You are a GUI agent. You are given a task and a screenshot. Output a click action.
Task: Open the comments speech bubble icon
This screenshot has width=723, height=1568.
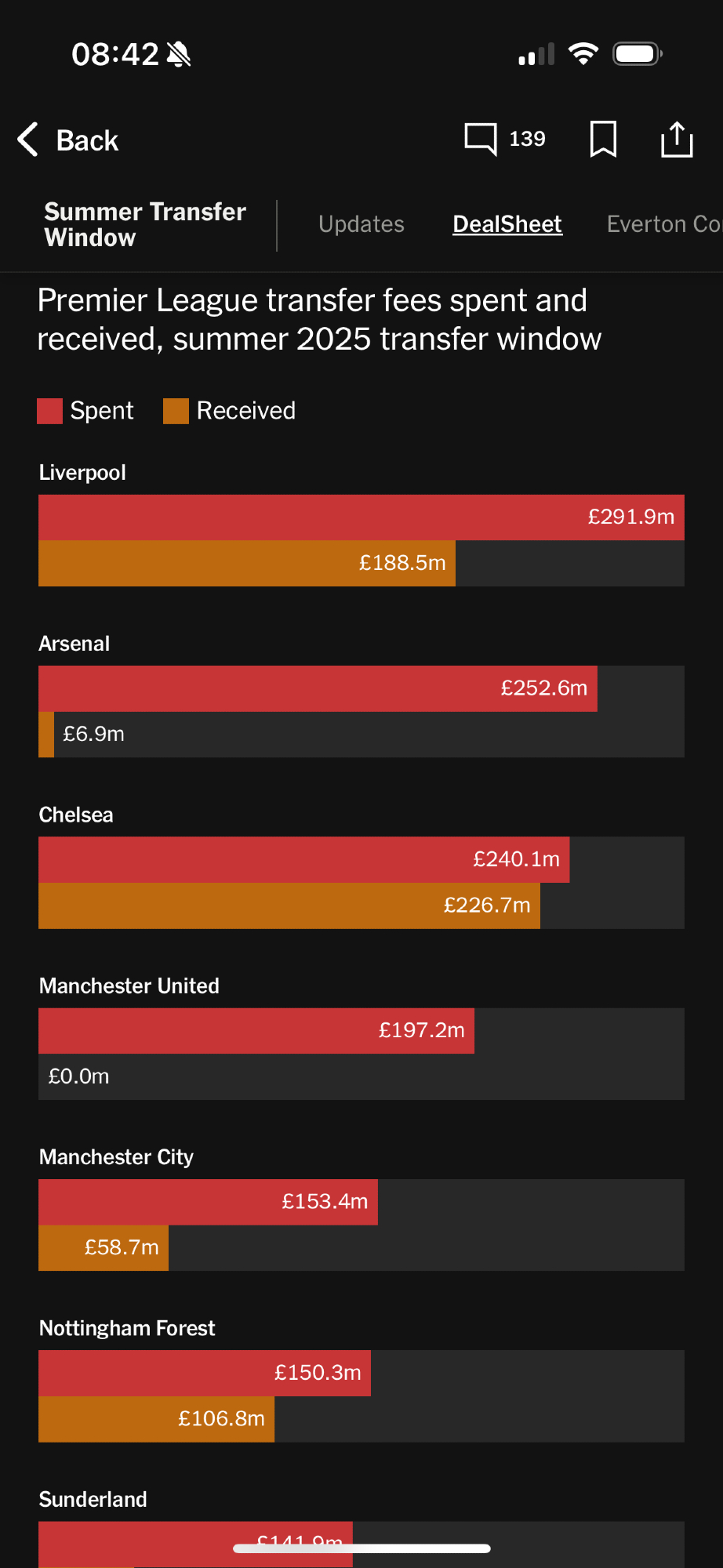click(480, 140)
